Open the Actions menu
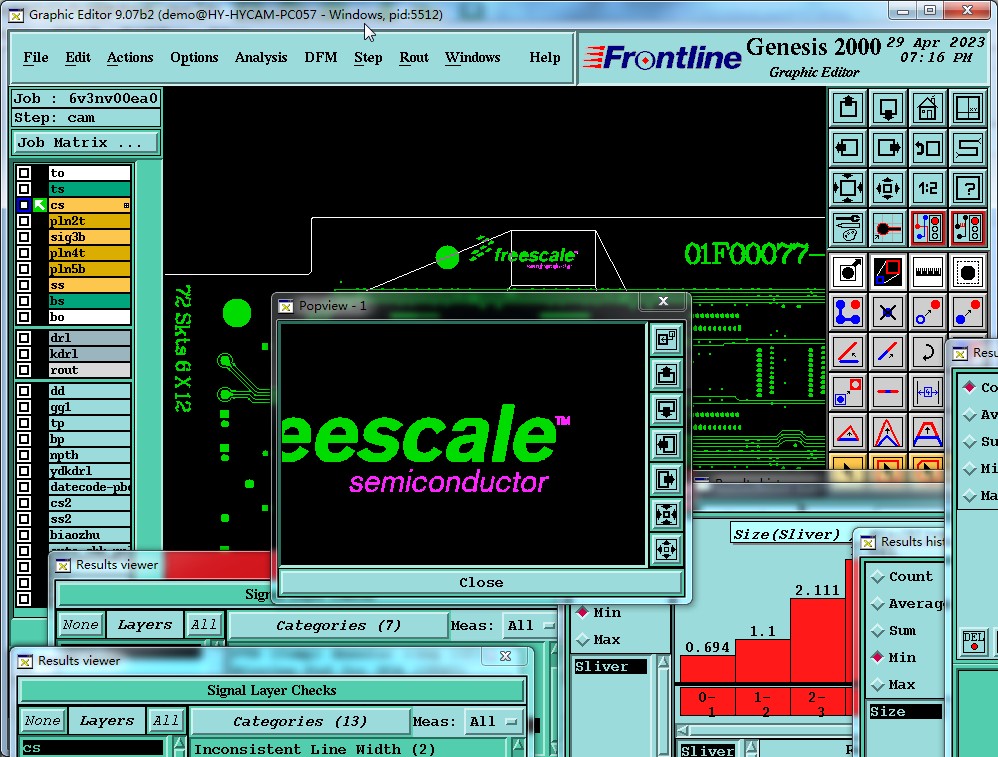 (130, 57)
